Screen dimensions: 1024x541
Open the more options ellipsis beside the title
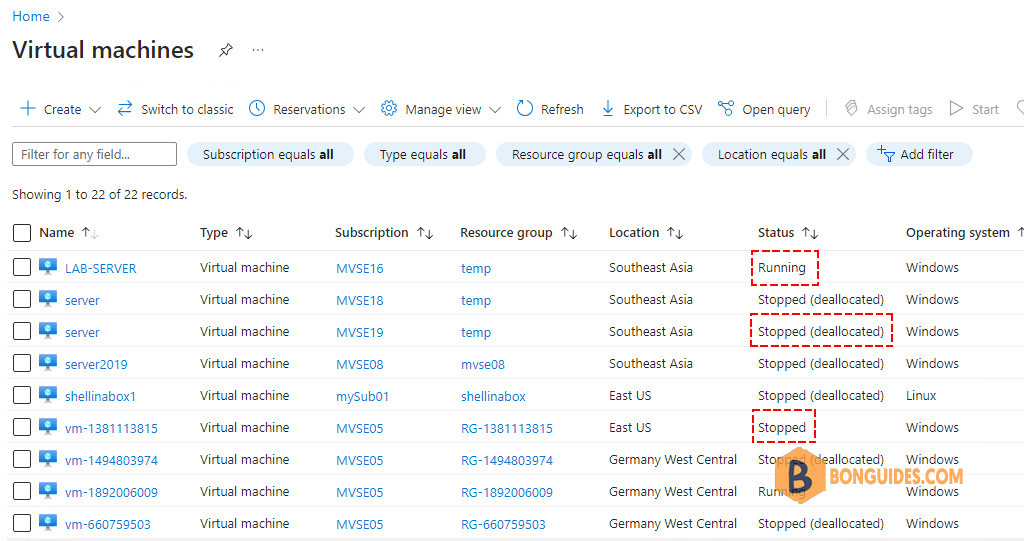pyautogui.click(x=258, y=50)
